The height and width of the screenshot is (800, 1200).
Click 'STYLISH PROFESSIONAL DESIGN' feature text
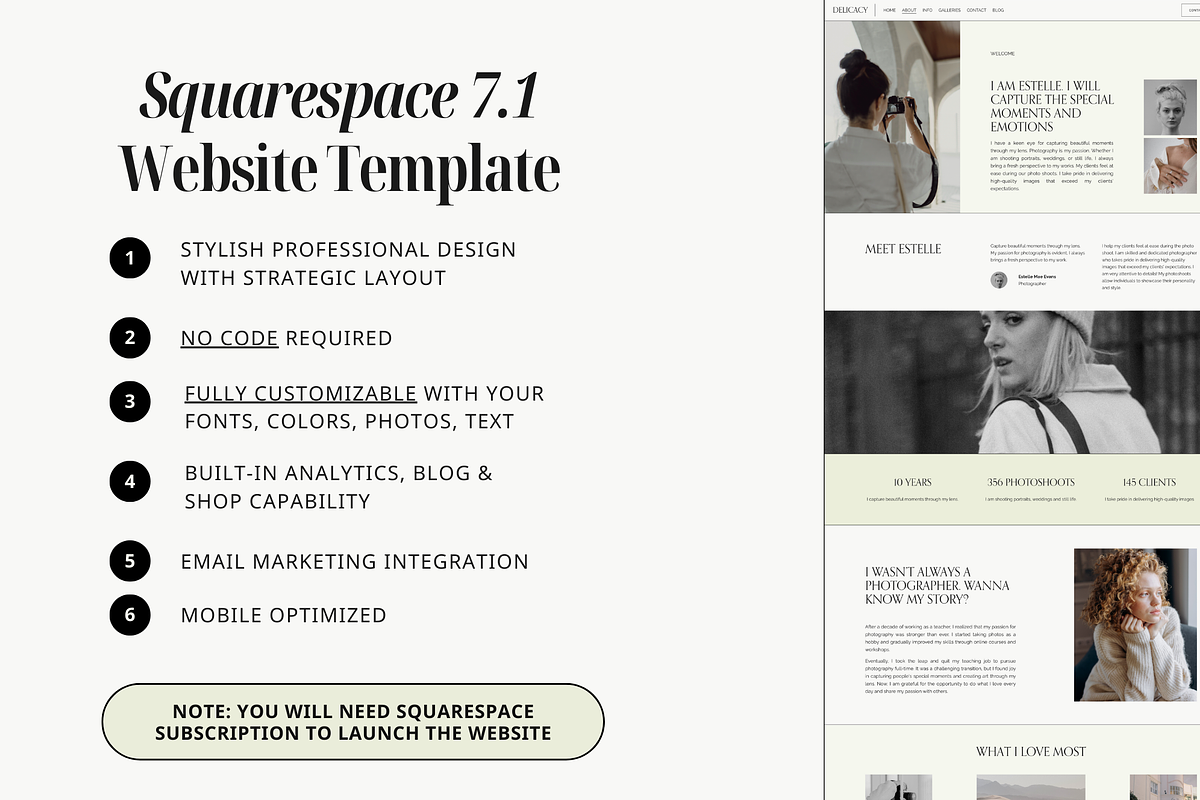coord(348,264)
